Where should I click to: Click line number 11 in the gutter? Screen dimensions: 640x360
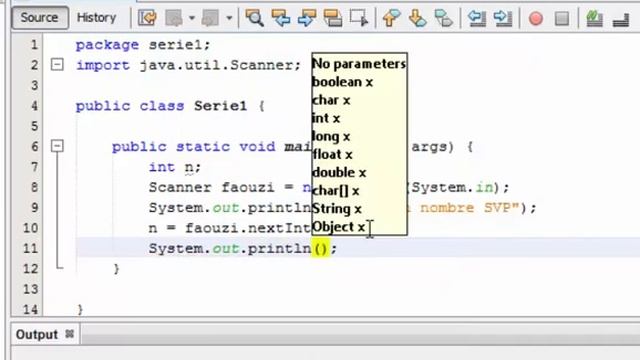pos(30,248)
